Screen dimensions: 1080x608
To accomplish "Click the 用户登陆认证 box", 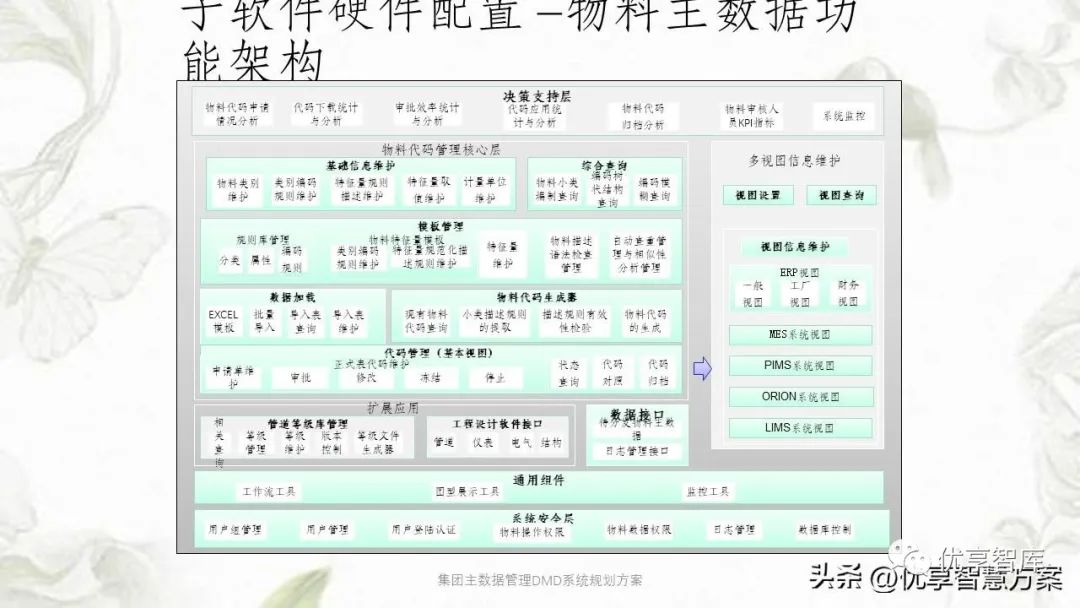I will 423,529.
